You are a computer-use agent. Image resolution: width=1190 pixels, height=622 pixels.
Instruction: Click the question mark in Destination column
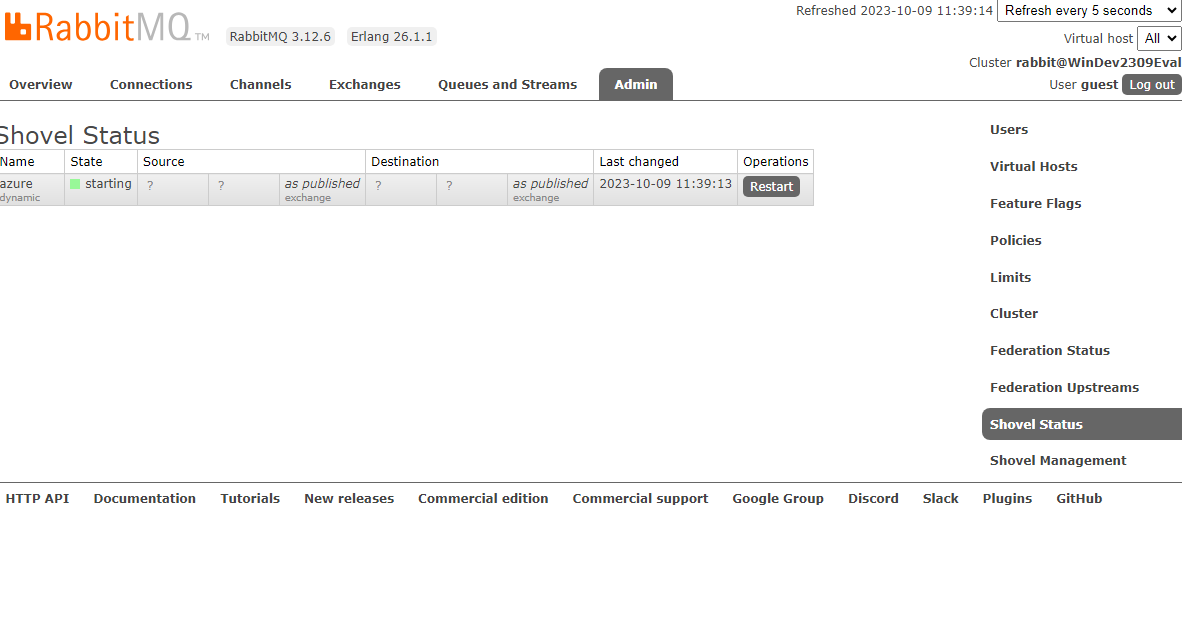pyautogui.click(x=377, y=184)
